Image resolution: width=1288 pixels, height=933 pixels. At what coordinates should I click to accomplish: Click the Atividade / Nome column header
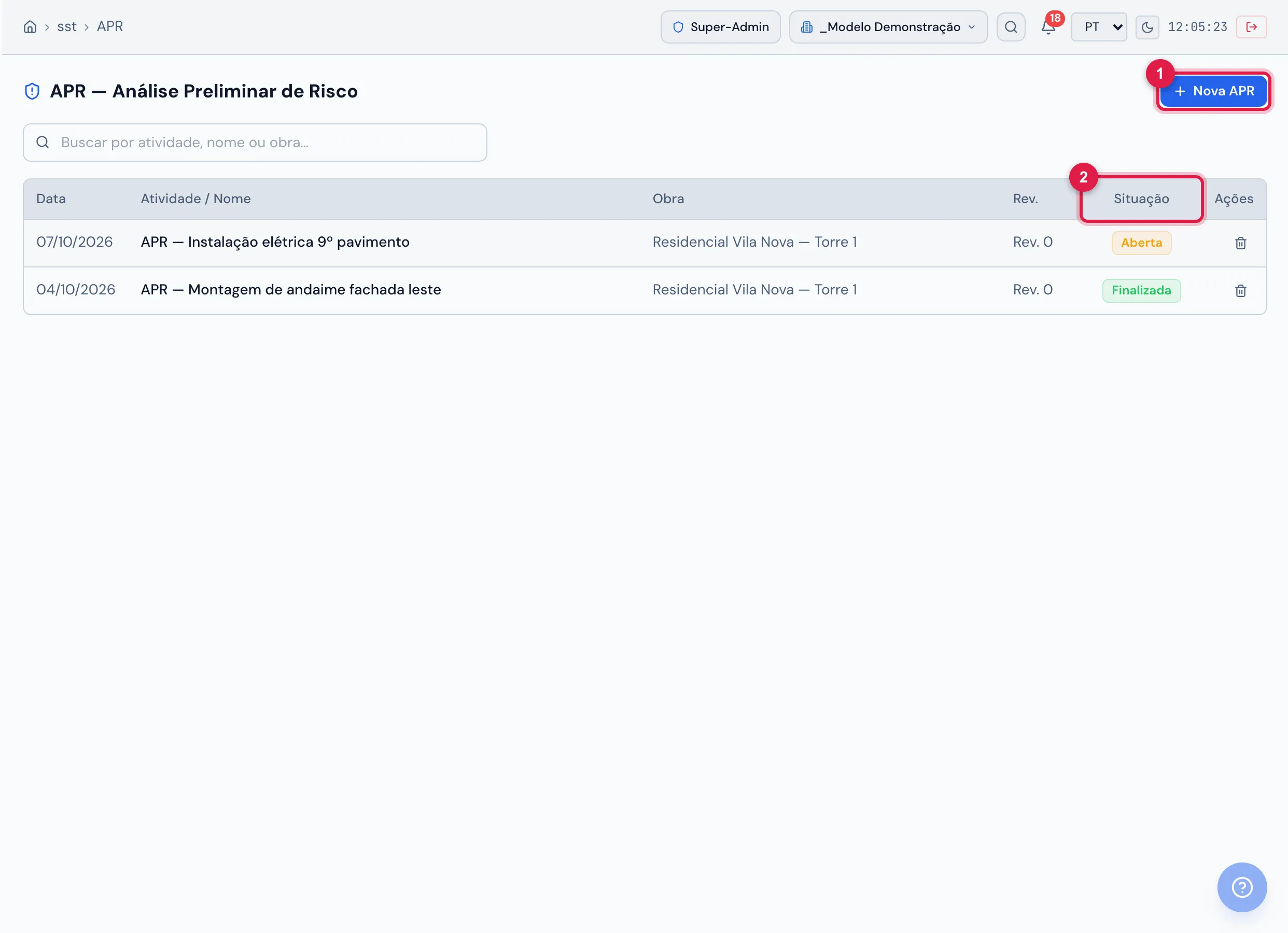[x=196, y=199]
